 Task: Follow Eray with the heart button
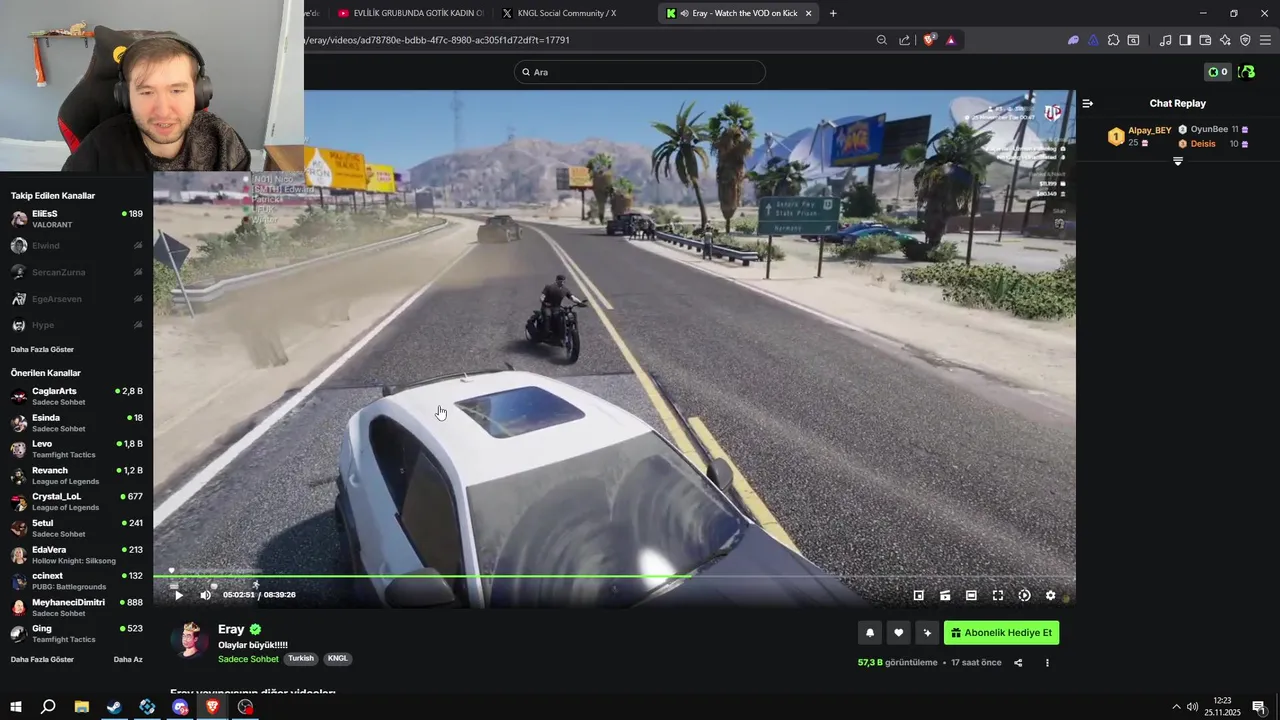coord(898,632)
